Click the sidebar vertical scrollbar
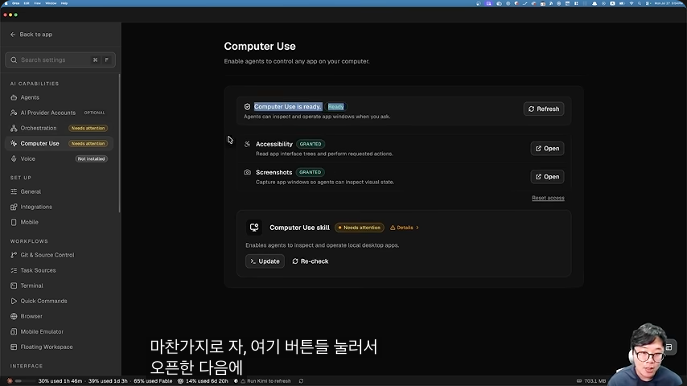 tap(120, 143)
